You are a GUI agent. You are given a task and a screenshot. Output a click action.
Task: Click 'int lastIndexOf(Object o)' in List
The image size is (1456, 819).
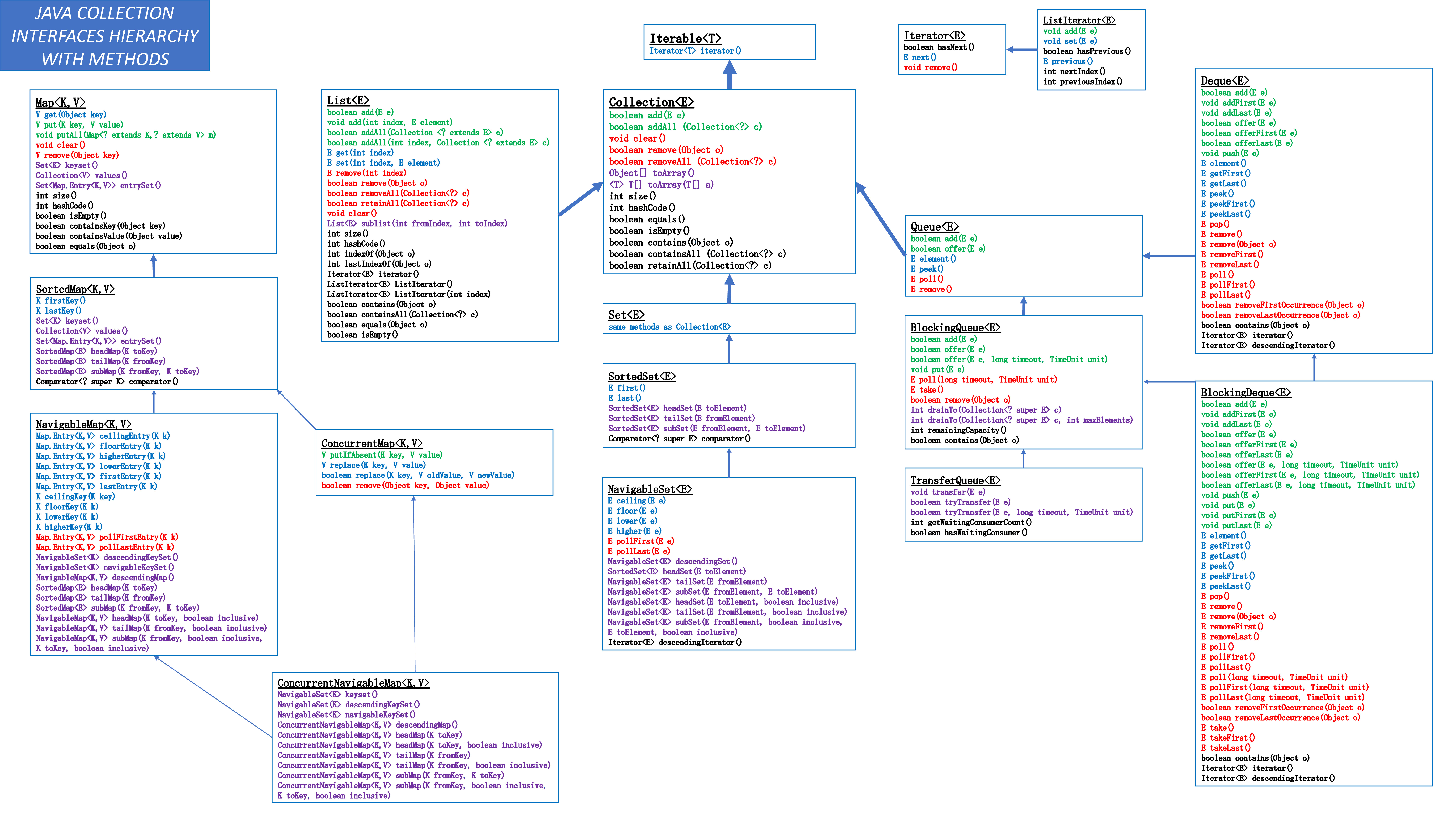379,264
